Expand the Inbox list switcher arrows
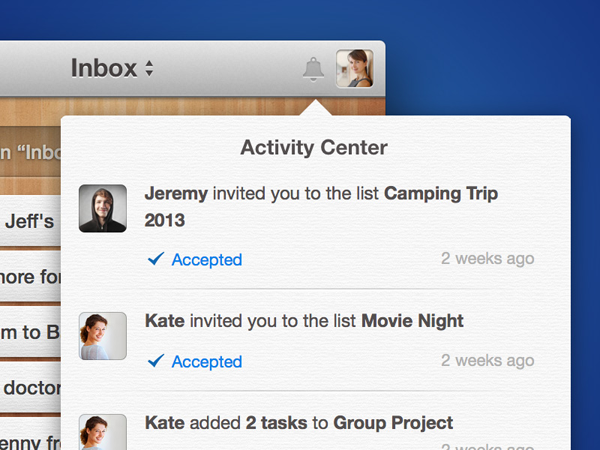Image resolution: width=600 pixels, height=450 pixels. [x=149, y=69]
